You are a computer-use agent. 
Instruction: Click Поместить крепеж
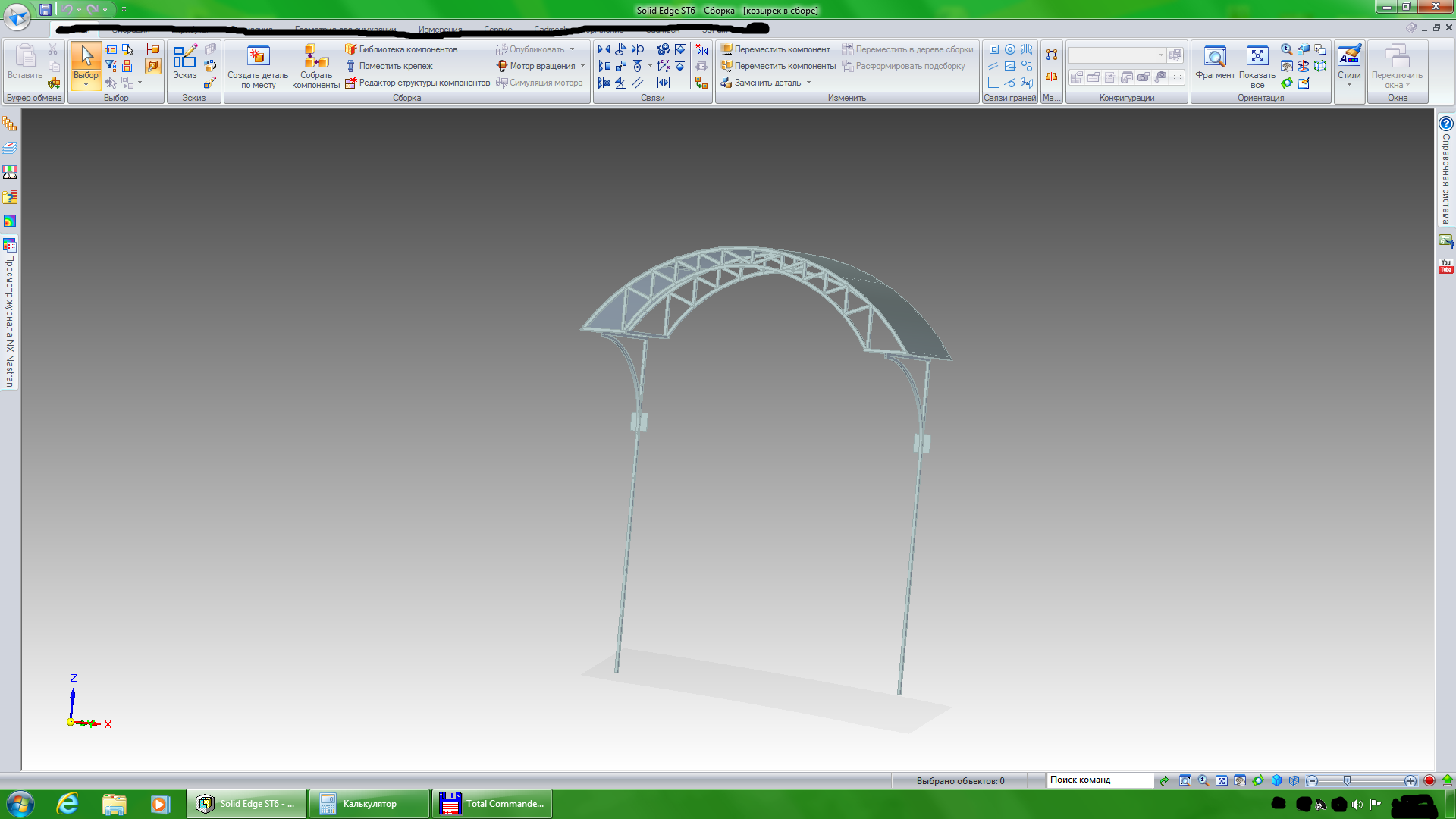pos(388,66)
